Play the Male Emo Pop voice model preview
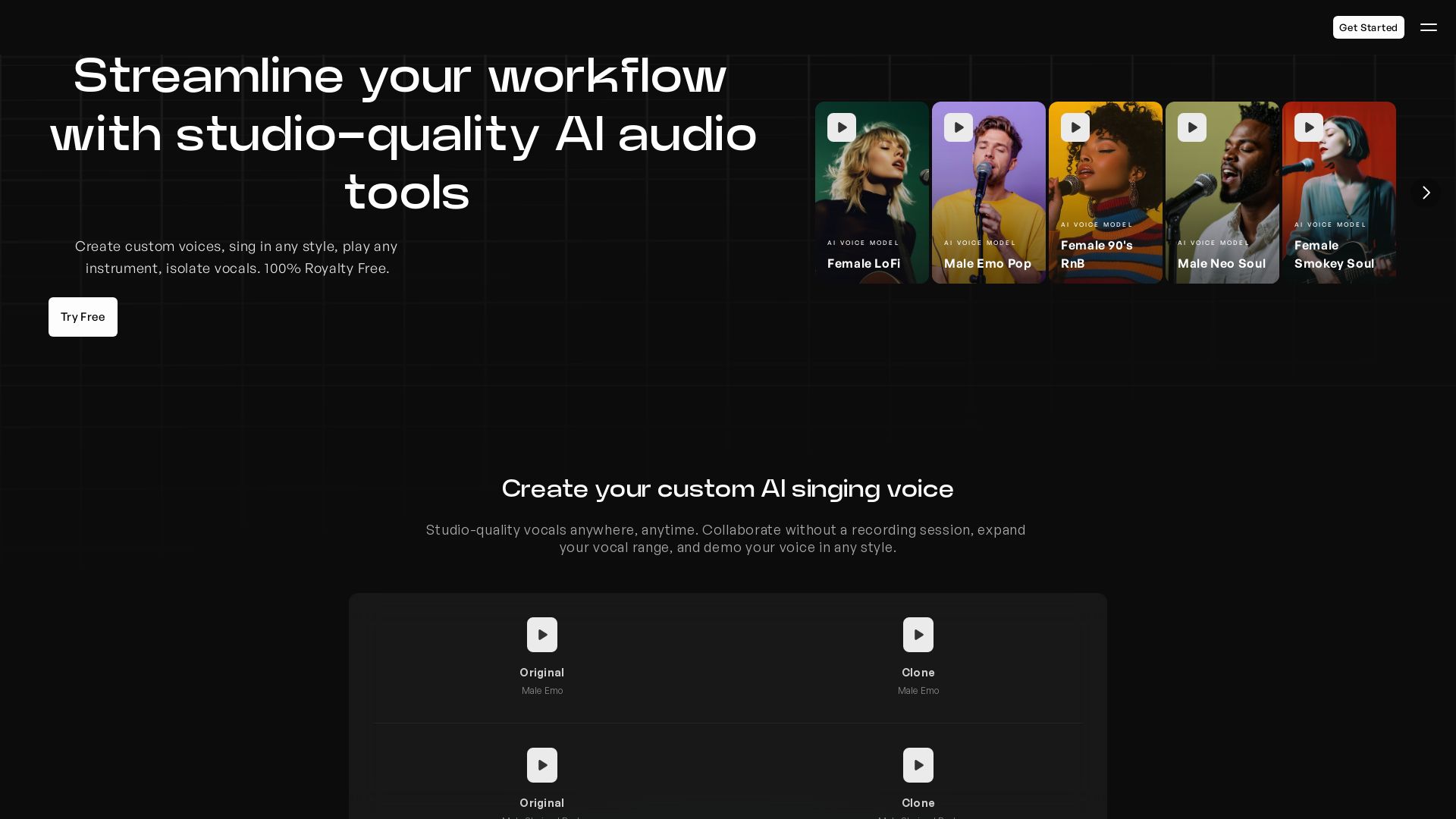The image size is (1456, 819). coord(959,127)
